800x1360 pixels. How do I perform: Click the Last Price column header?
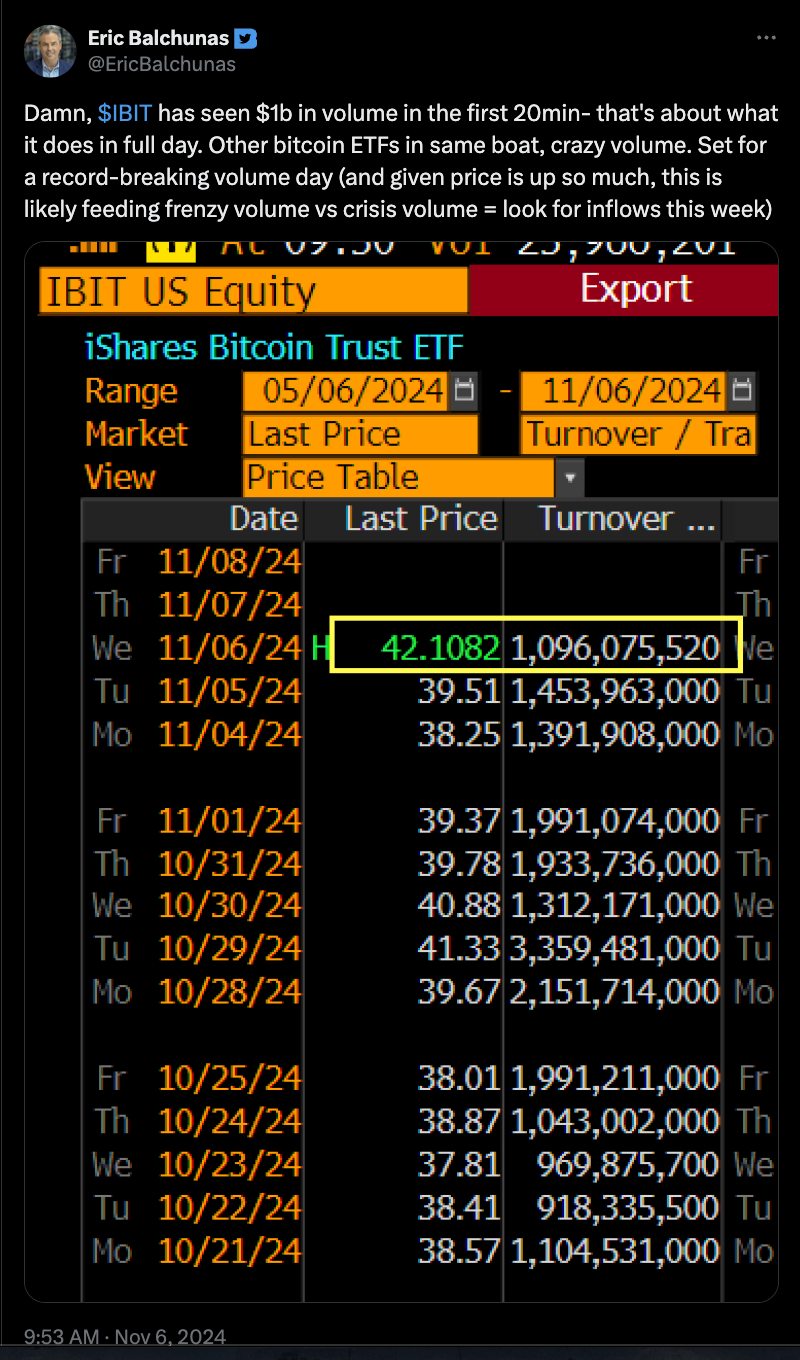coord(420,519)
